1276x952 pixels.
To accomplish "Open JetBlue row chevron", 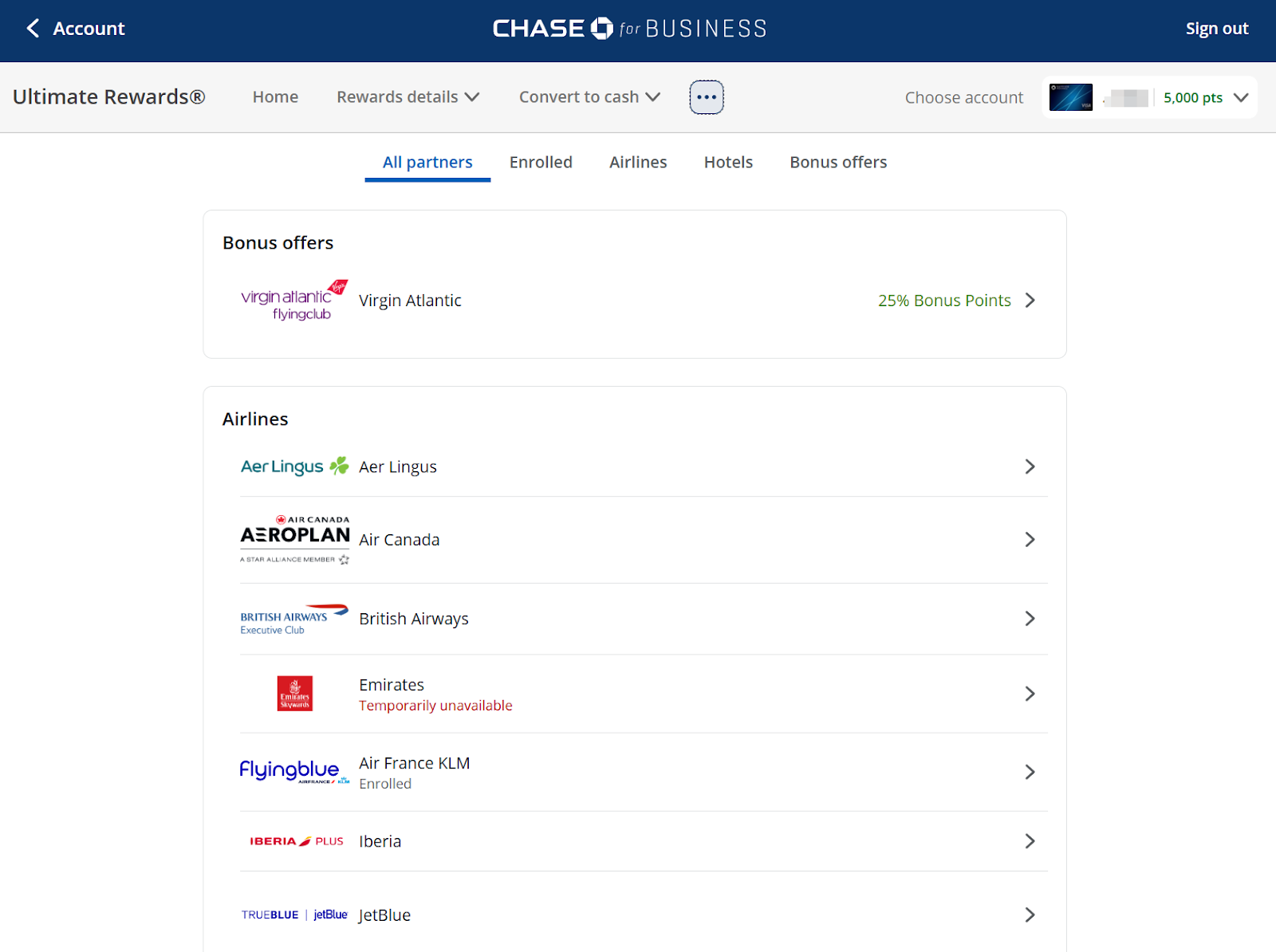I will (x=1030, y=915).
